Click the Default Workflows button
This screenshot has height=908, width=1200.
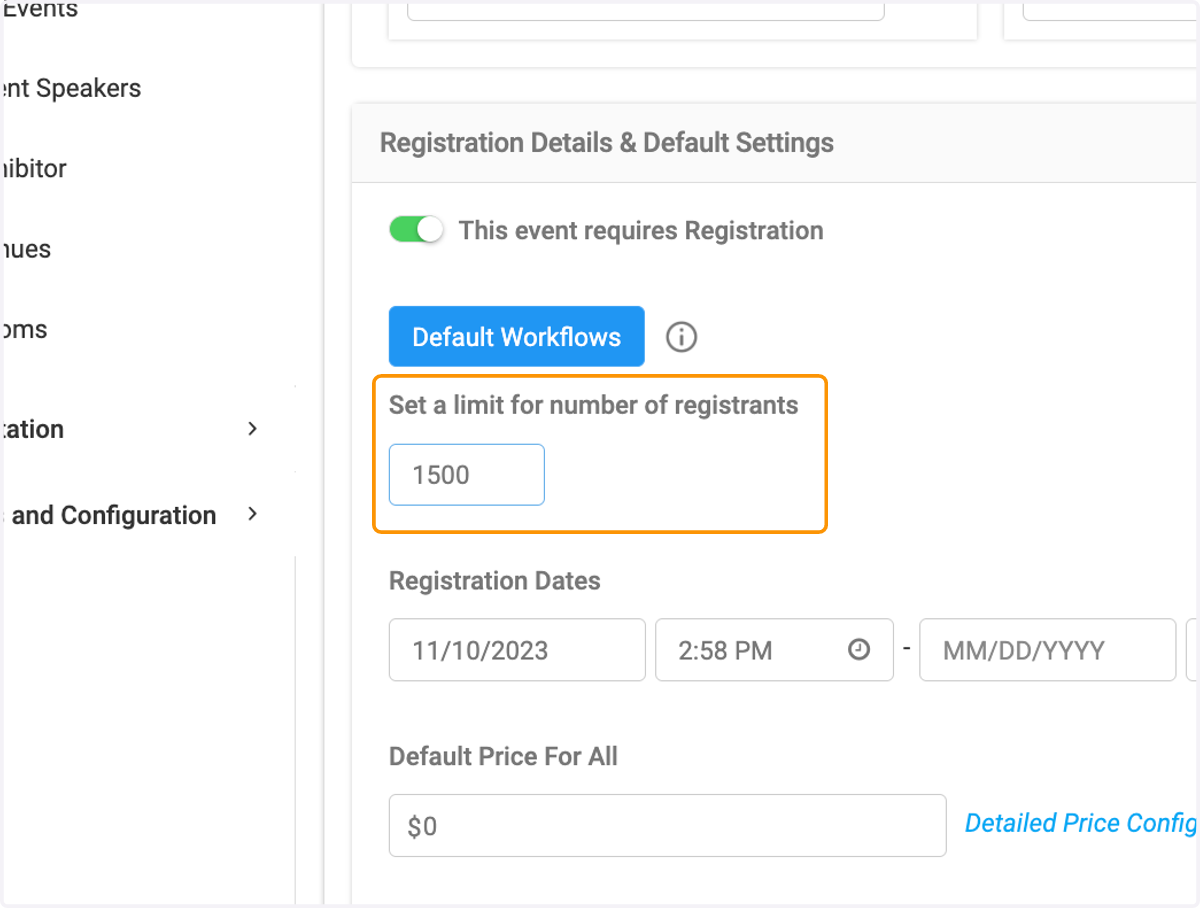pyautogui.click(x=517, y=337)
